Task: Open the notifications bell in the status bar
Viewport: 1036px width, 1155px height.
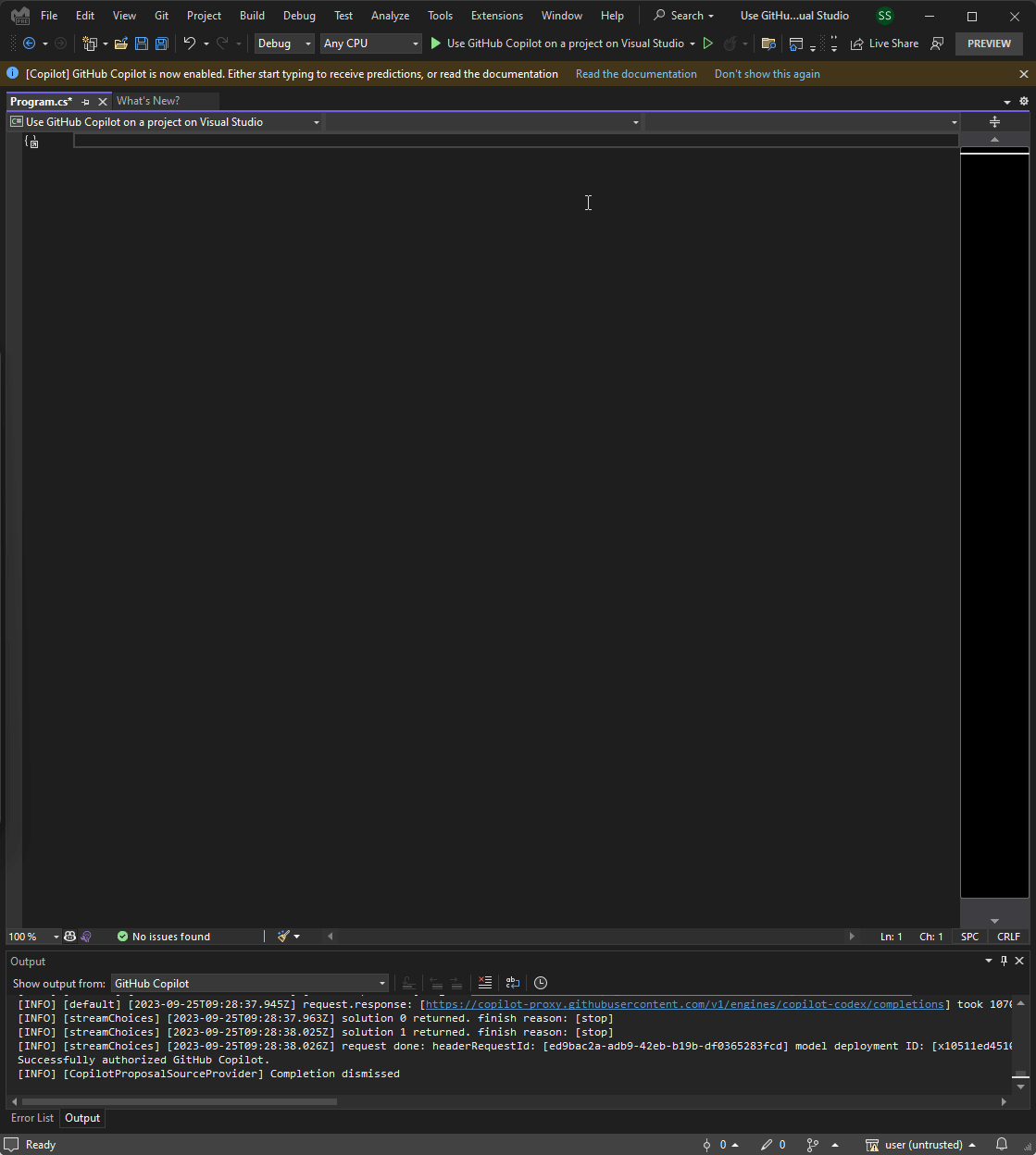Action: click(1001, 1145)
